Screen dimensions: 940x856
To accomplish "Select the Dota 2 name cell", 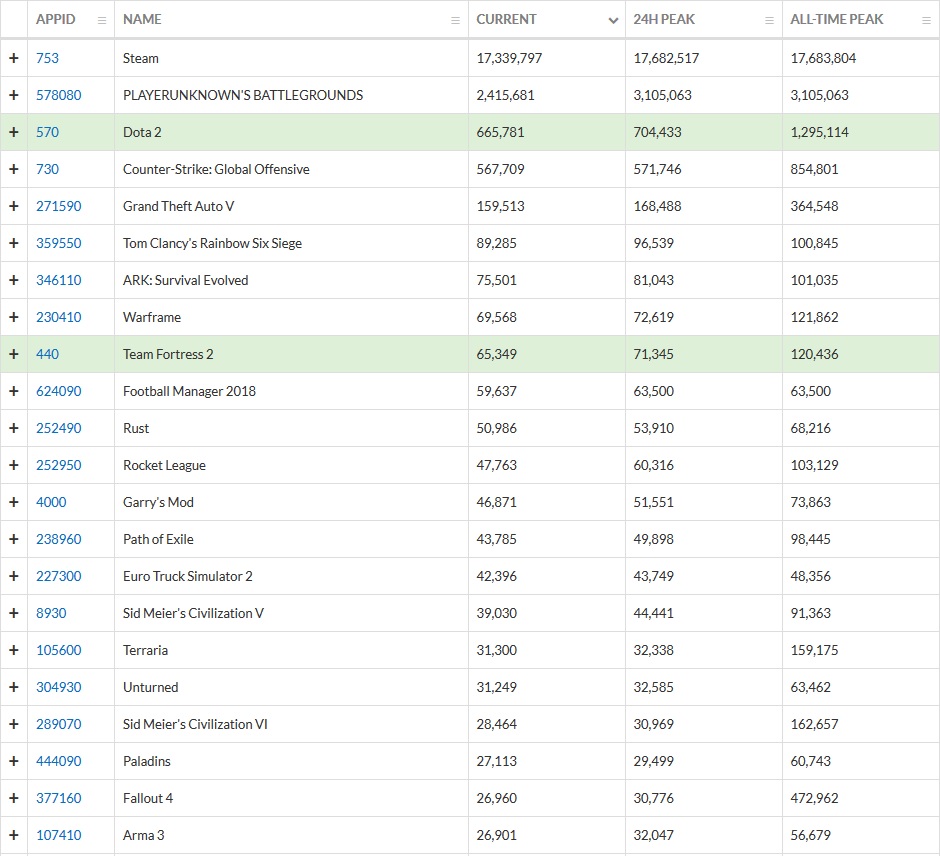I will click(291, 132).
